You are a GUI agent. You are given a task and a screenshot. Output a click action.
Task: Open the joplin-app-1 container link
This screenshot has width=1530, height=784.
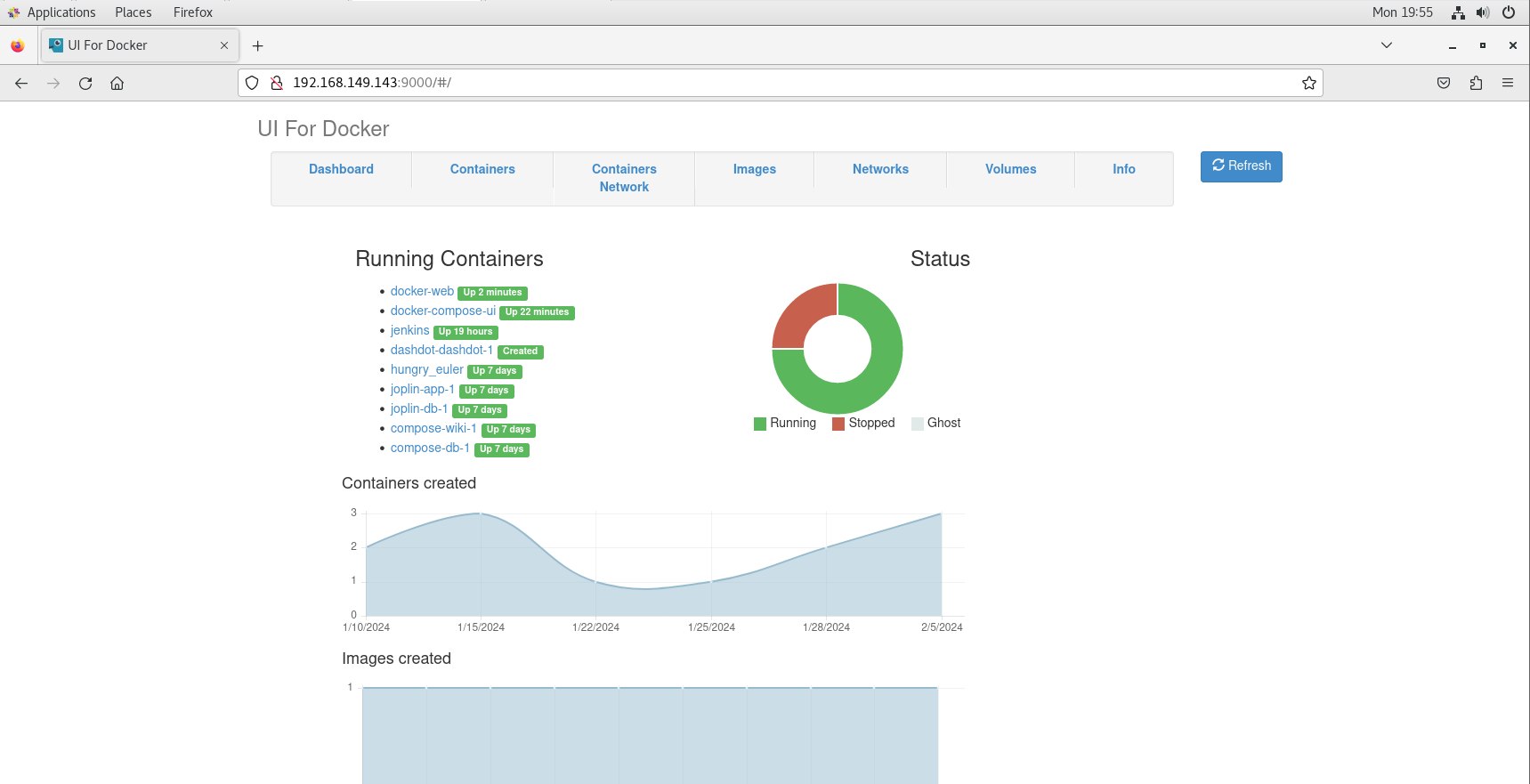click(x=423, y=389)
